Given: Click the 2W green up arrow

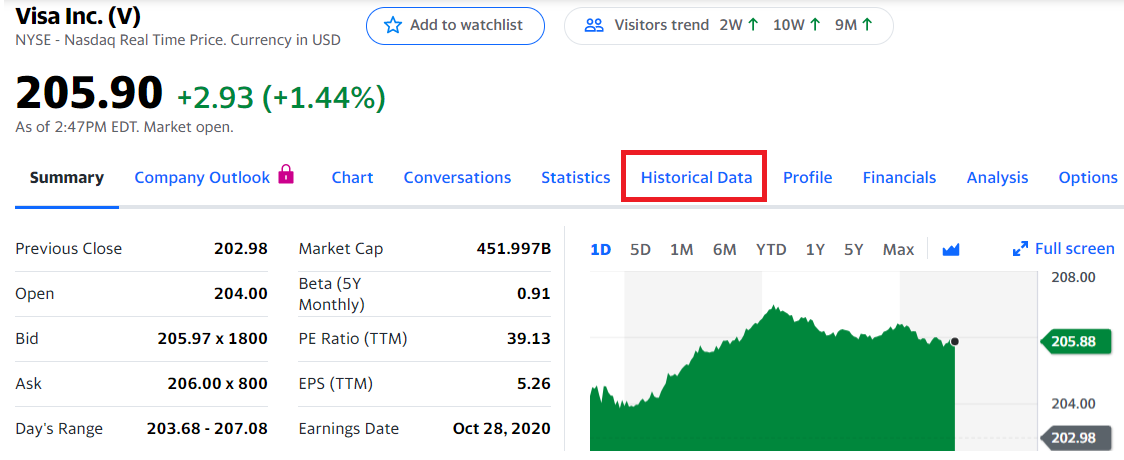Looking at the screenshot, I should [x=753, y=26].
